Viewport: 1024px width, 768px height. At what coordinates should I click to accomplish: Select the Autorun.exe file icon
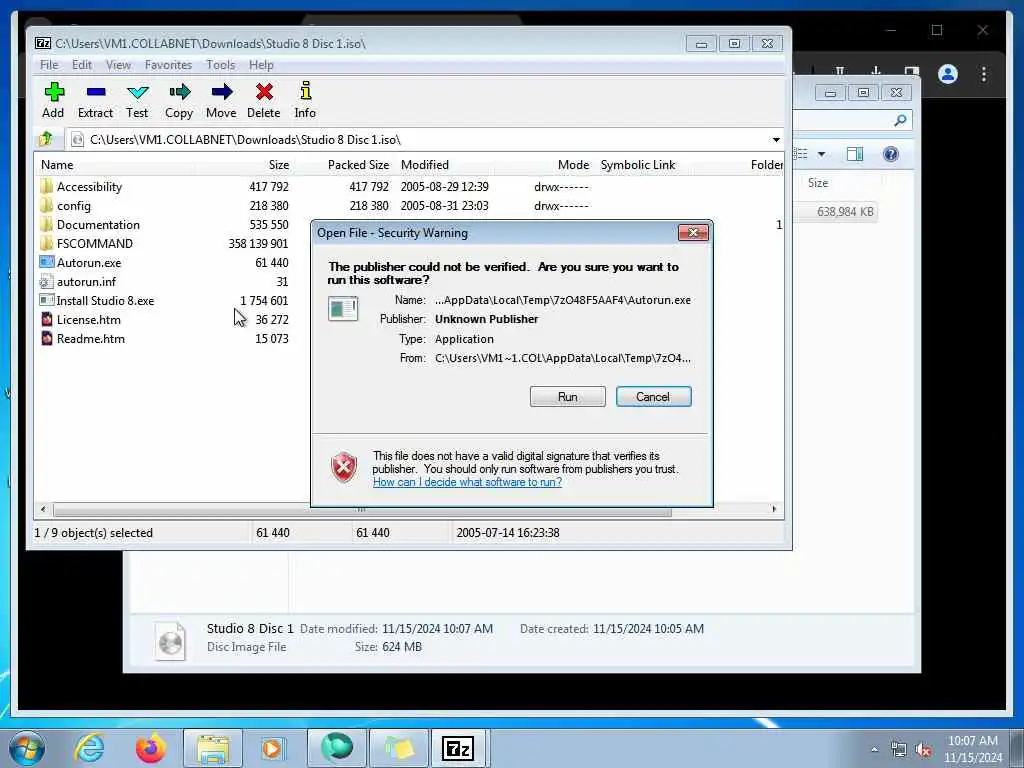click(46, 263)
